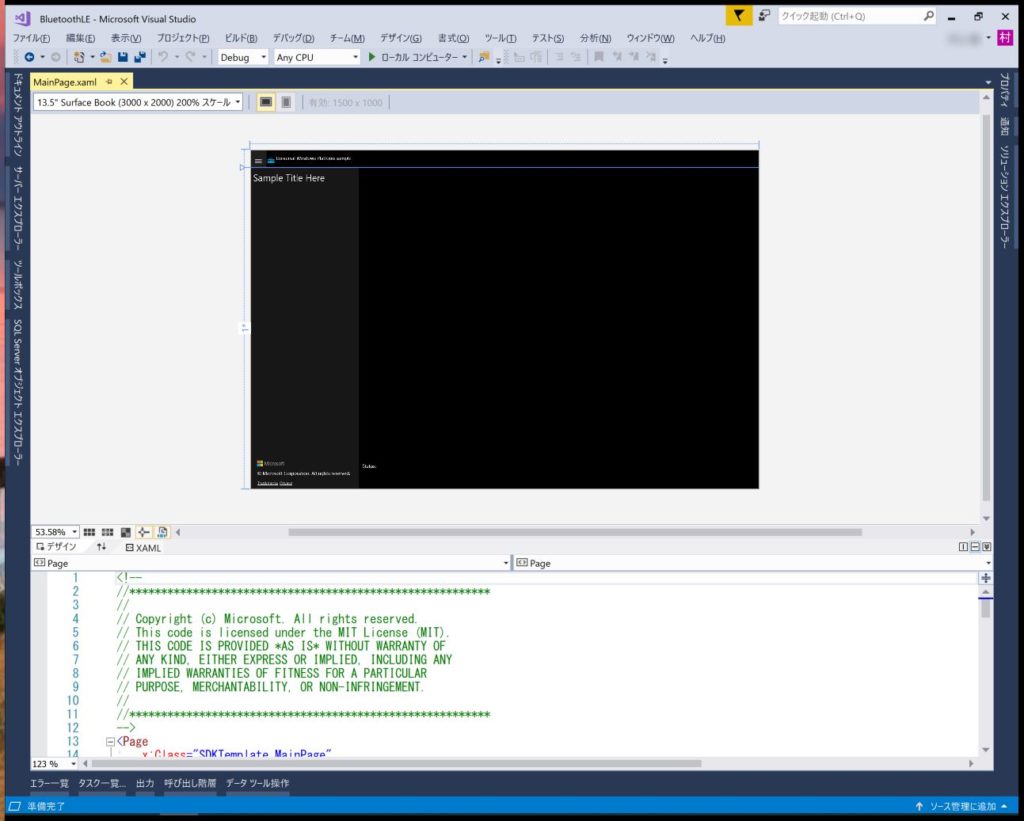
Task: Open the ローカル コンピューター target dropdown arrow
Action: click(464, 57)
